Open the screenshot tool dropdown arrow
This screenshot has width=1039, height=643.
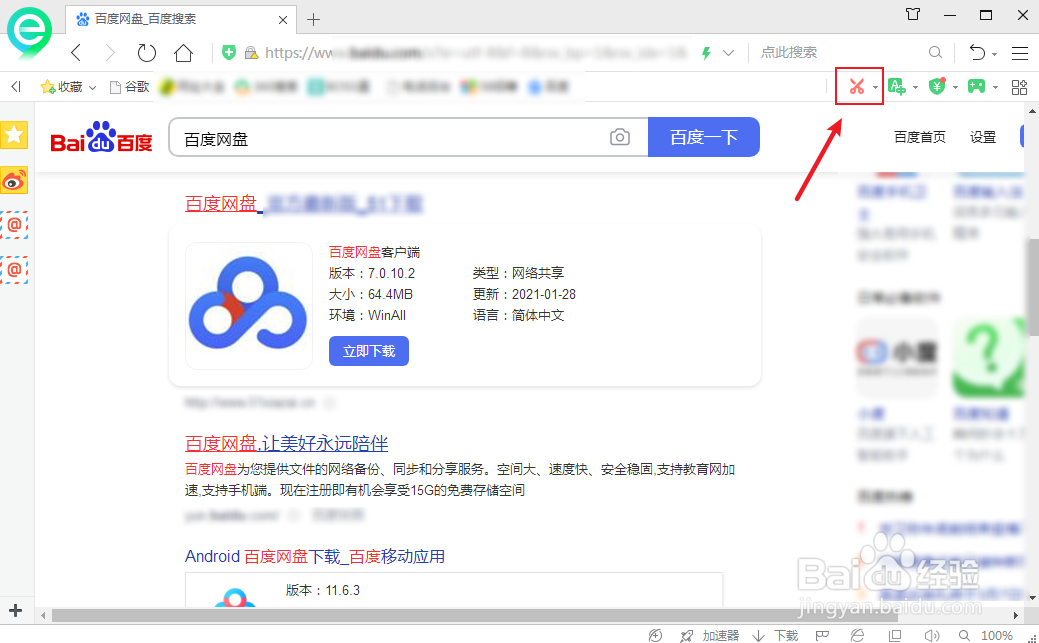875,88
